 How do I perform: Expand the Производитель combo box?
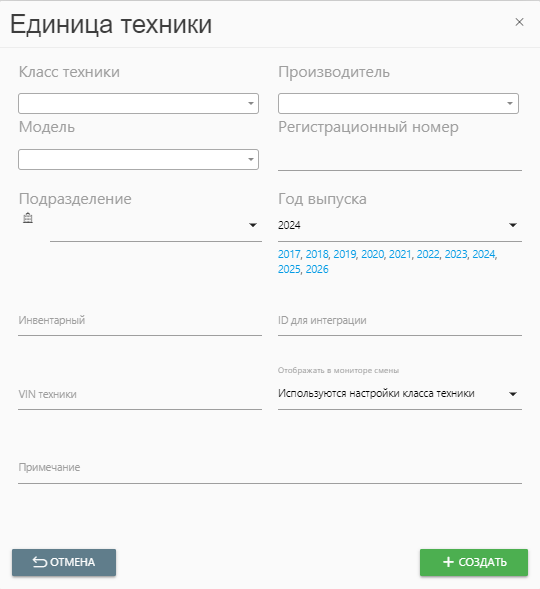(x=398, y=103)
